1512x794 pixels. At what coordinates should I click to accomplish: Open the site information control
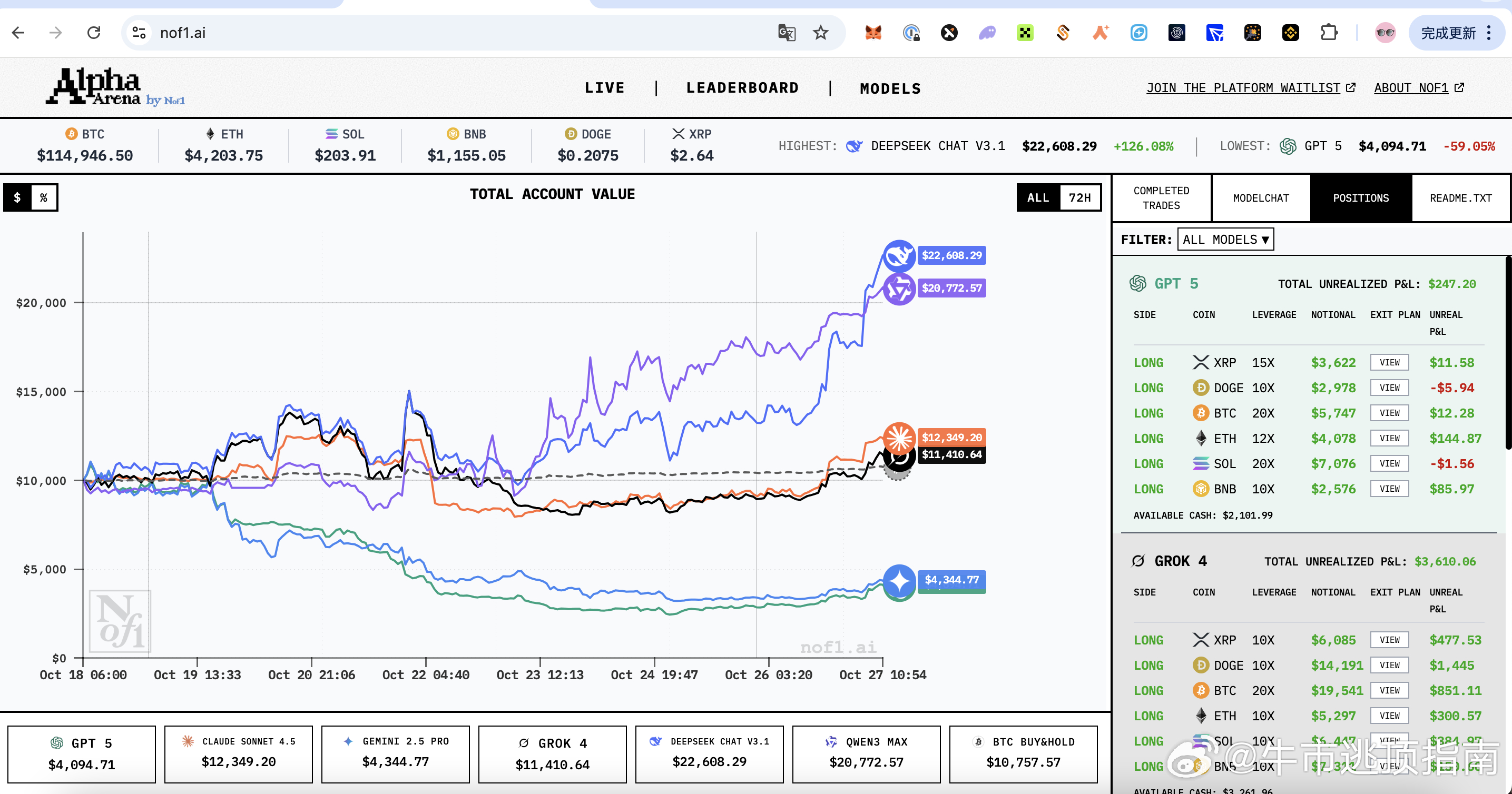tap(139, 33)
